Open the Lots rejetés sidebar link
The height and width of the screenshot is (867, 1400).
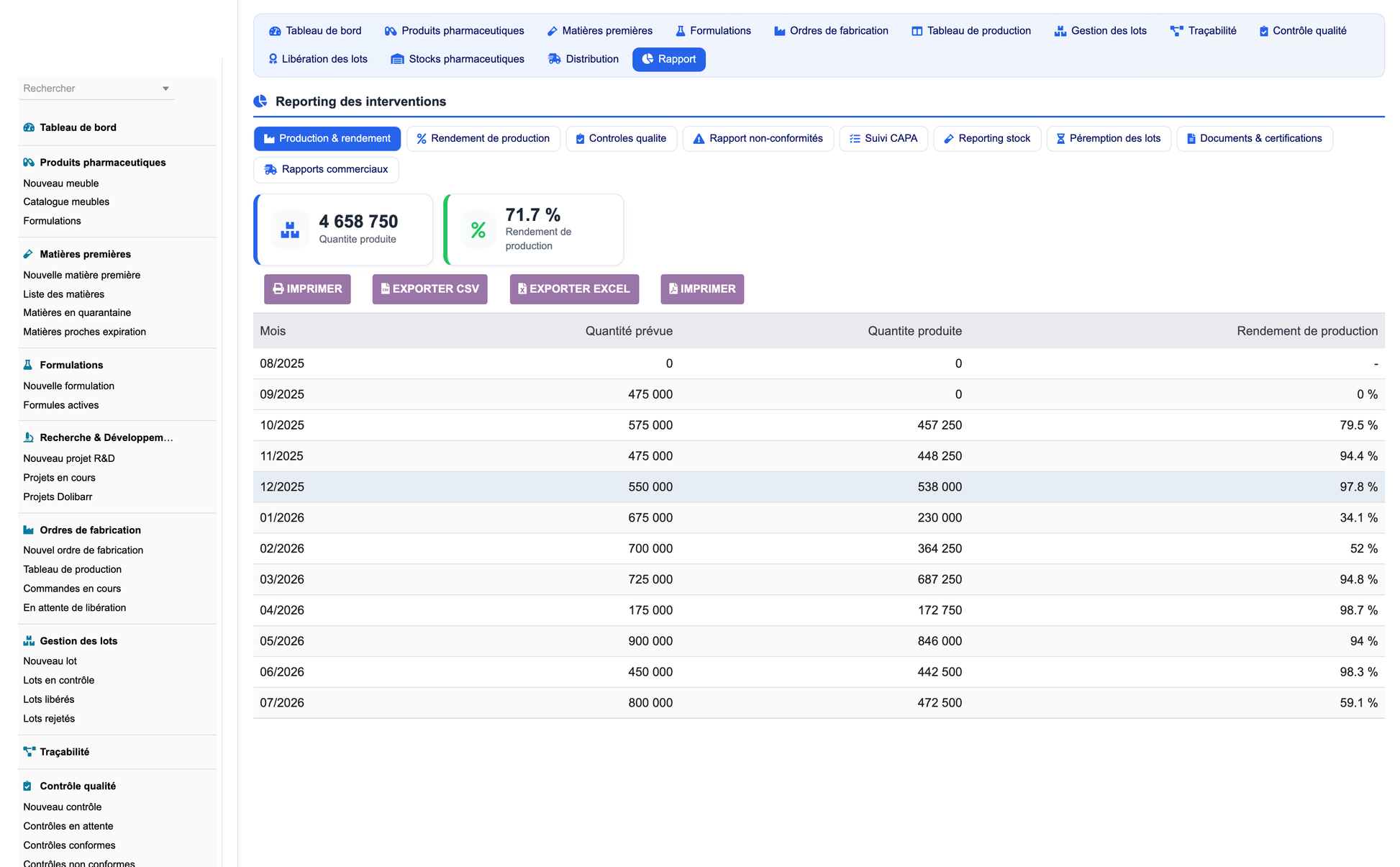(49, 718)
